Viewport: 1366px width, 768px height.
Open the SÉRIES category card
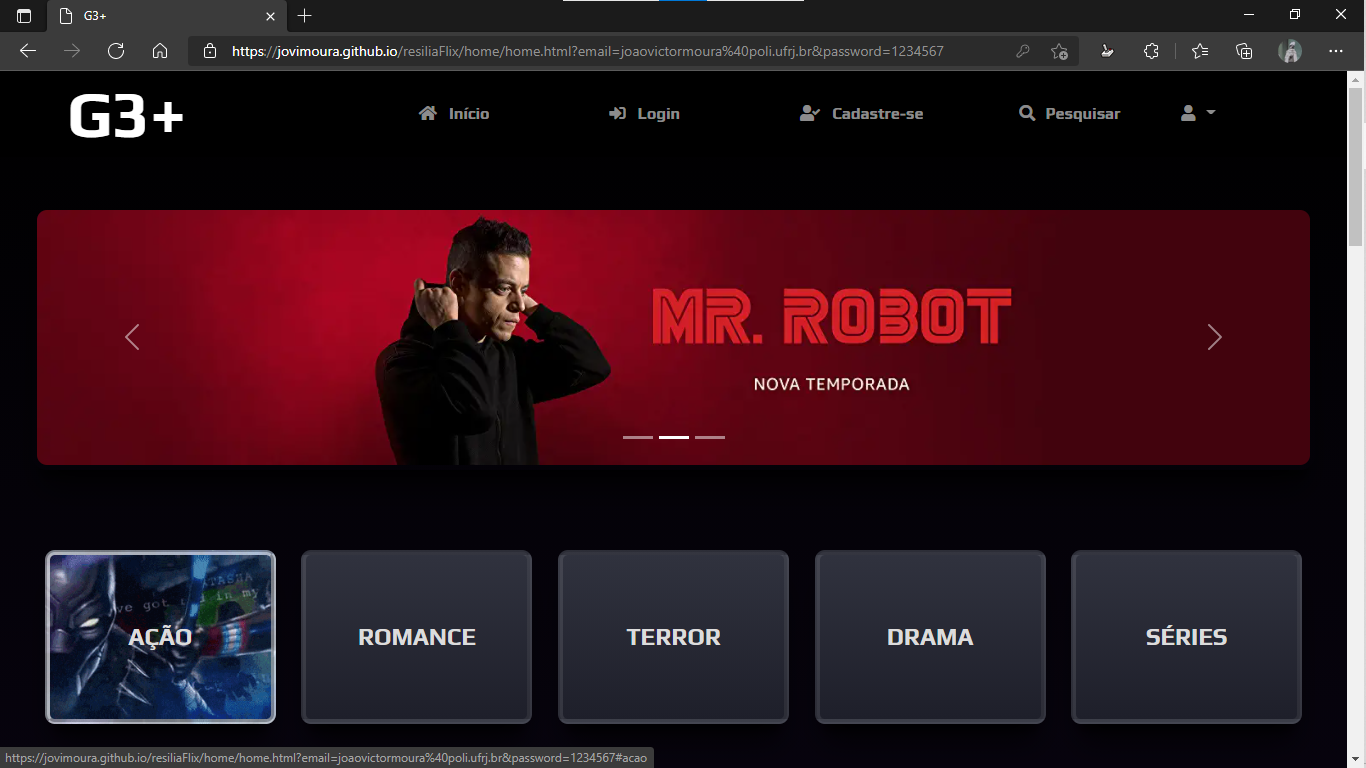click(1186, 637)
